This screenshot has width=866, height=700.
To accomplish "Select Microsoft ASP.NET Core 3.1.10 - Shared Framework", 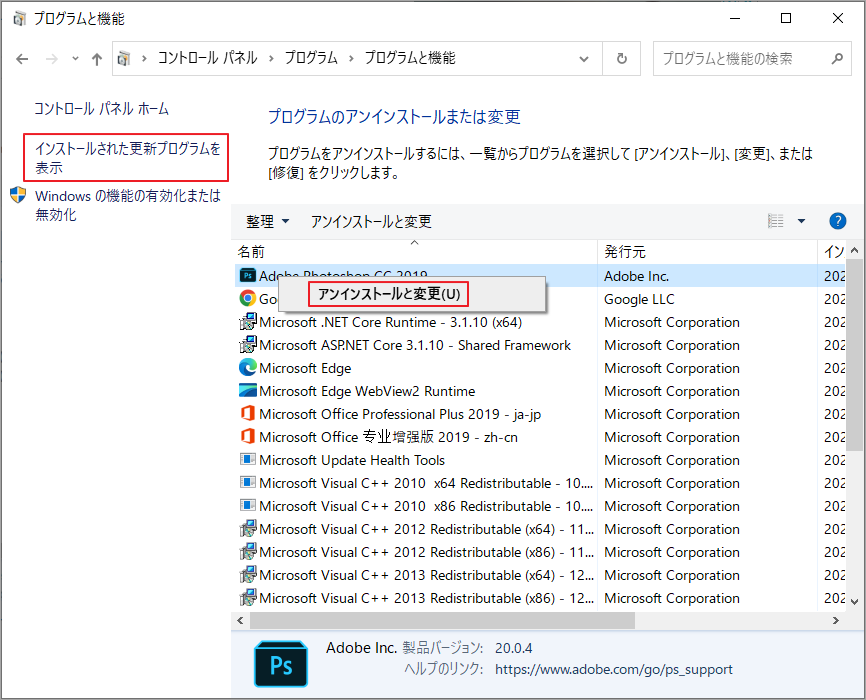I will tap(416, 345).
